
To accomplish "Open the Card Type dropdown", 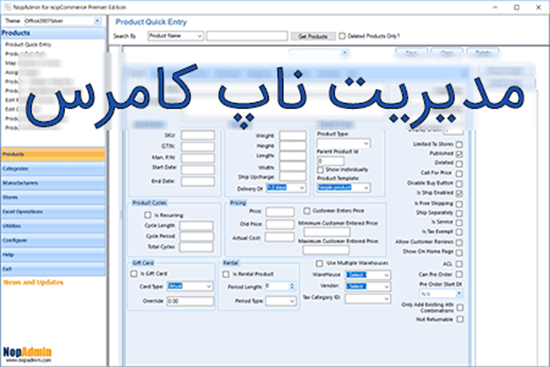I will tap(190, 286).
